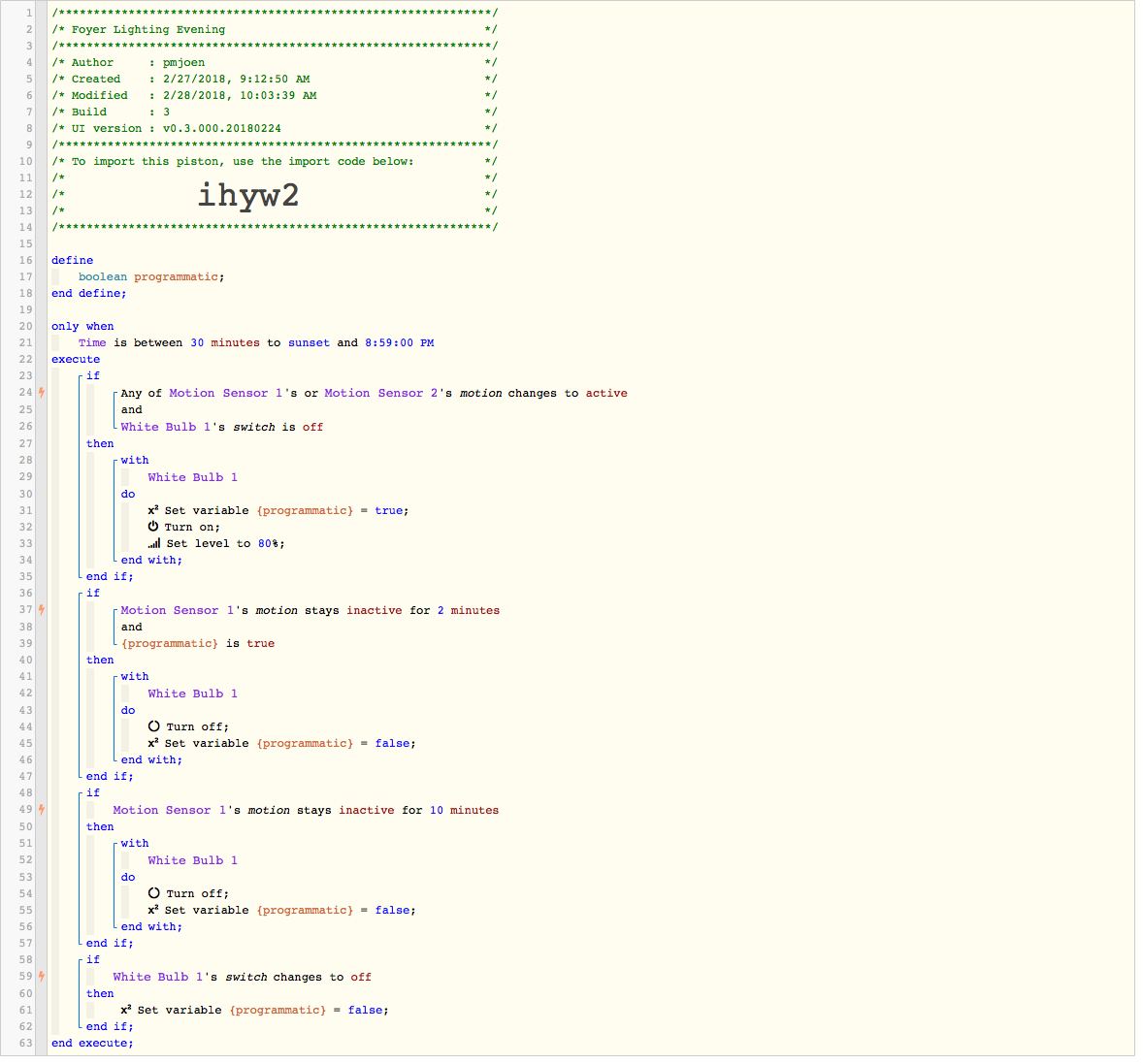Viewport: 1143px width, 1064px height.
Task: Click 'and' operator on line 38
Action: point(131,627)
